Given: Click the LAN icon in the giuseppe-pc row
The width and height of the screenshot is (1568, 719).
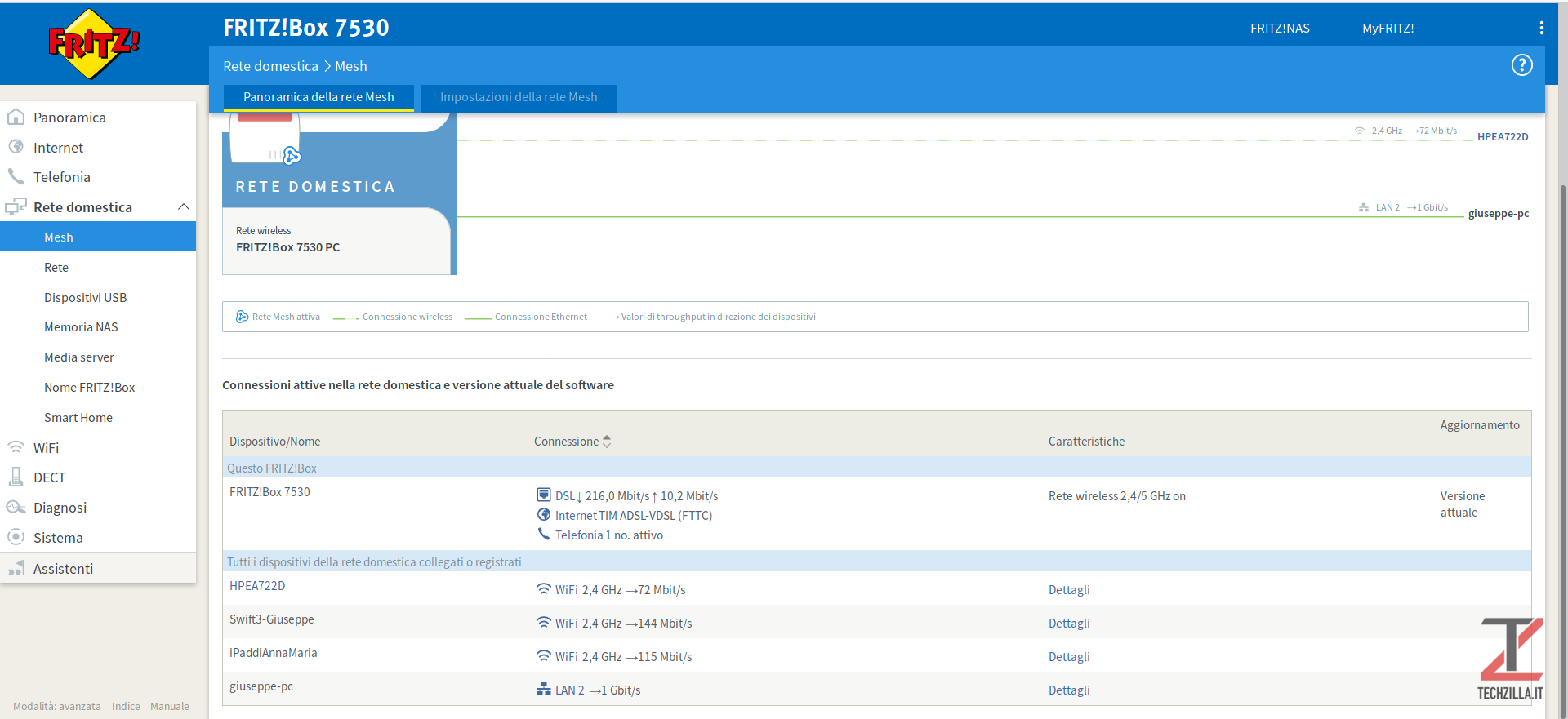Looking at the screenshot, I should pyautogui.click(x=544, y=689).
